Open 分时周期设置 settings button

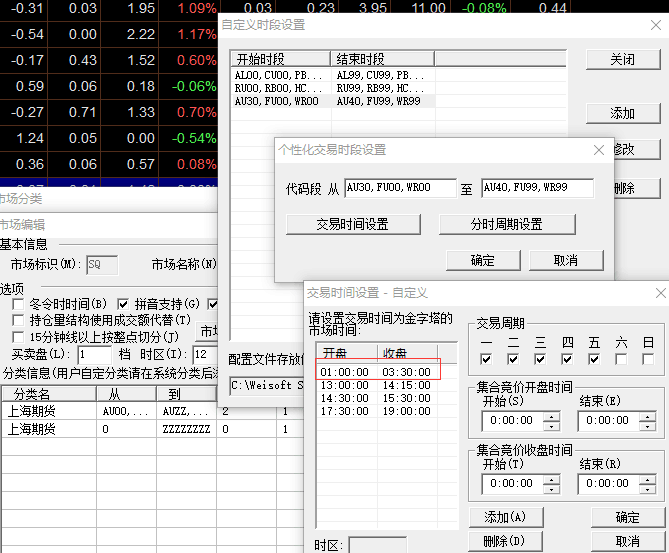[x=506, y=224]
